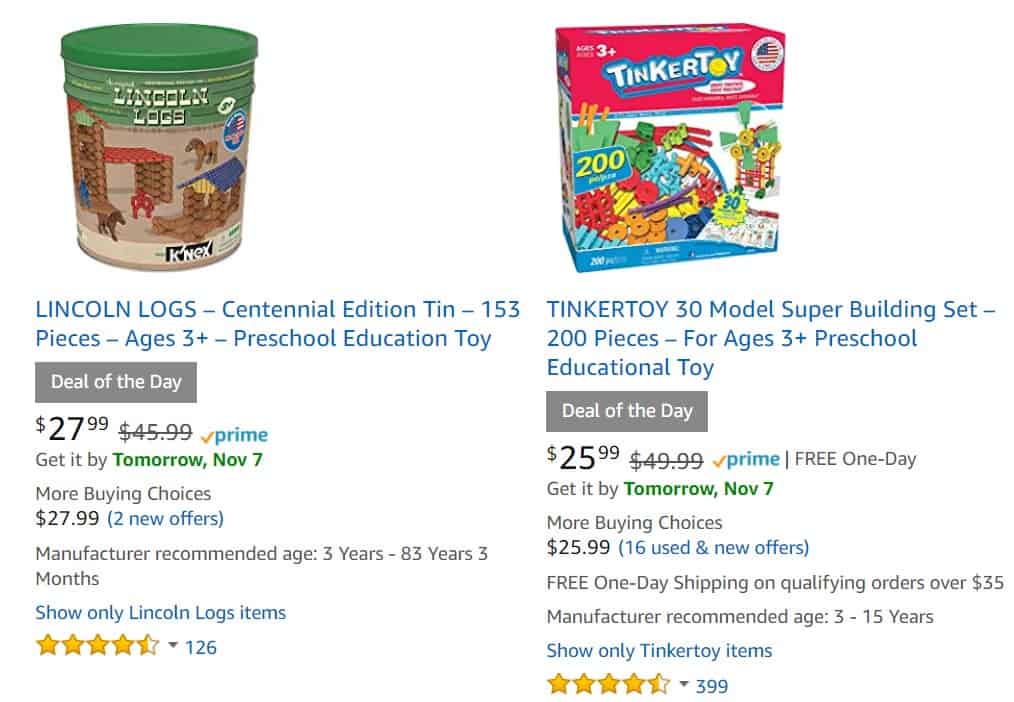Click the Deal of the Day badge under Lincoln Logs

pos(116,382)
